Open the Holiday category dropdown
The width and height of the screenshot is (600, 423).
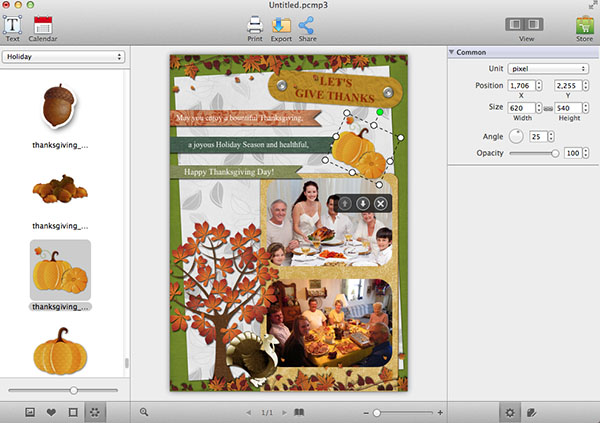[x=63, y=57]
